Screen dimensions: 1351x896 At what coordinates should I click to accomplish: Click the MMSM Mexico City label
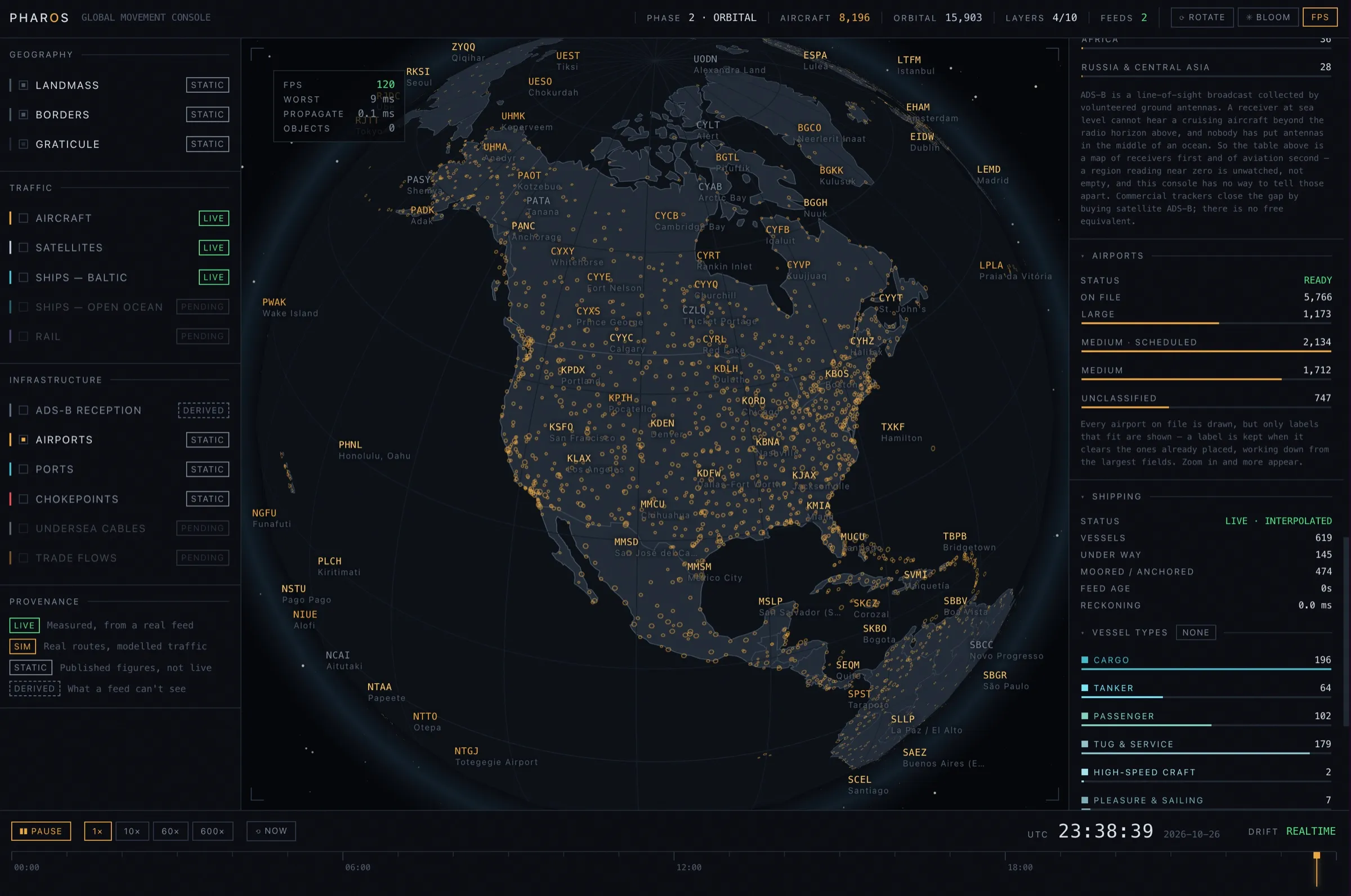coord(714,572)
